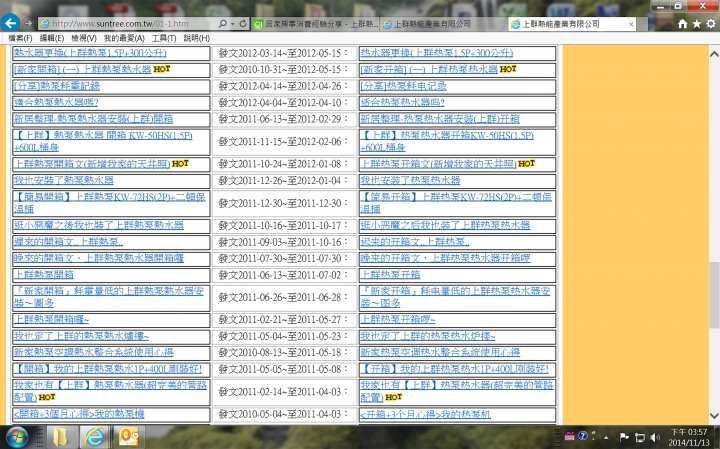Click HOT badge beside [新家開箱] traditional link

[162, 69]
